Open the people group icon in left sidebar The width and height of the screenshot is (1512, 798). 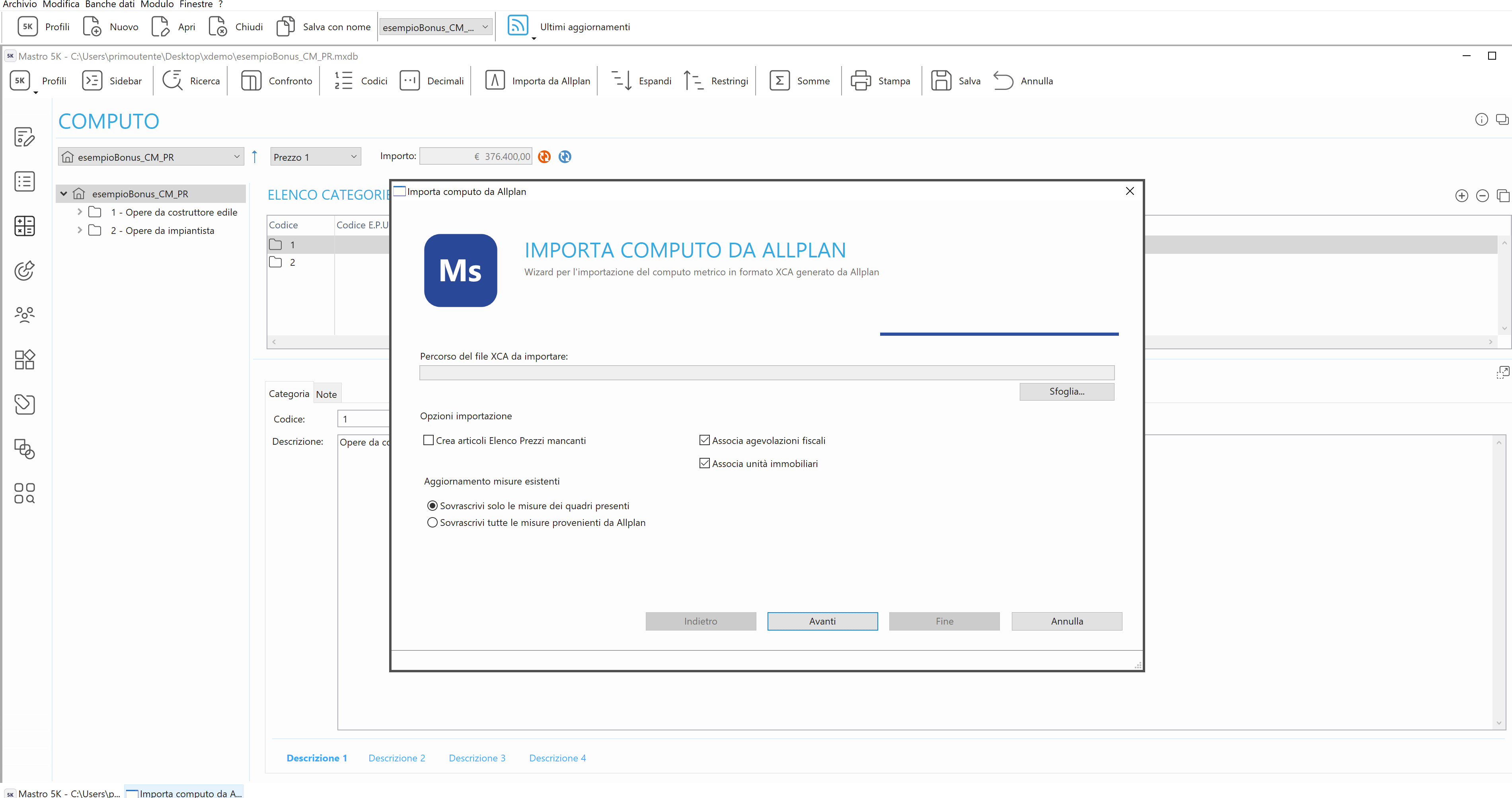point(25,315)
